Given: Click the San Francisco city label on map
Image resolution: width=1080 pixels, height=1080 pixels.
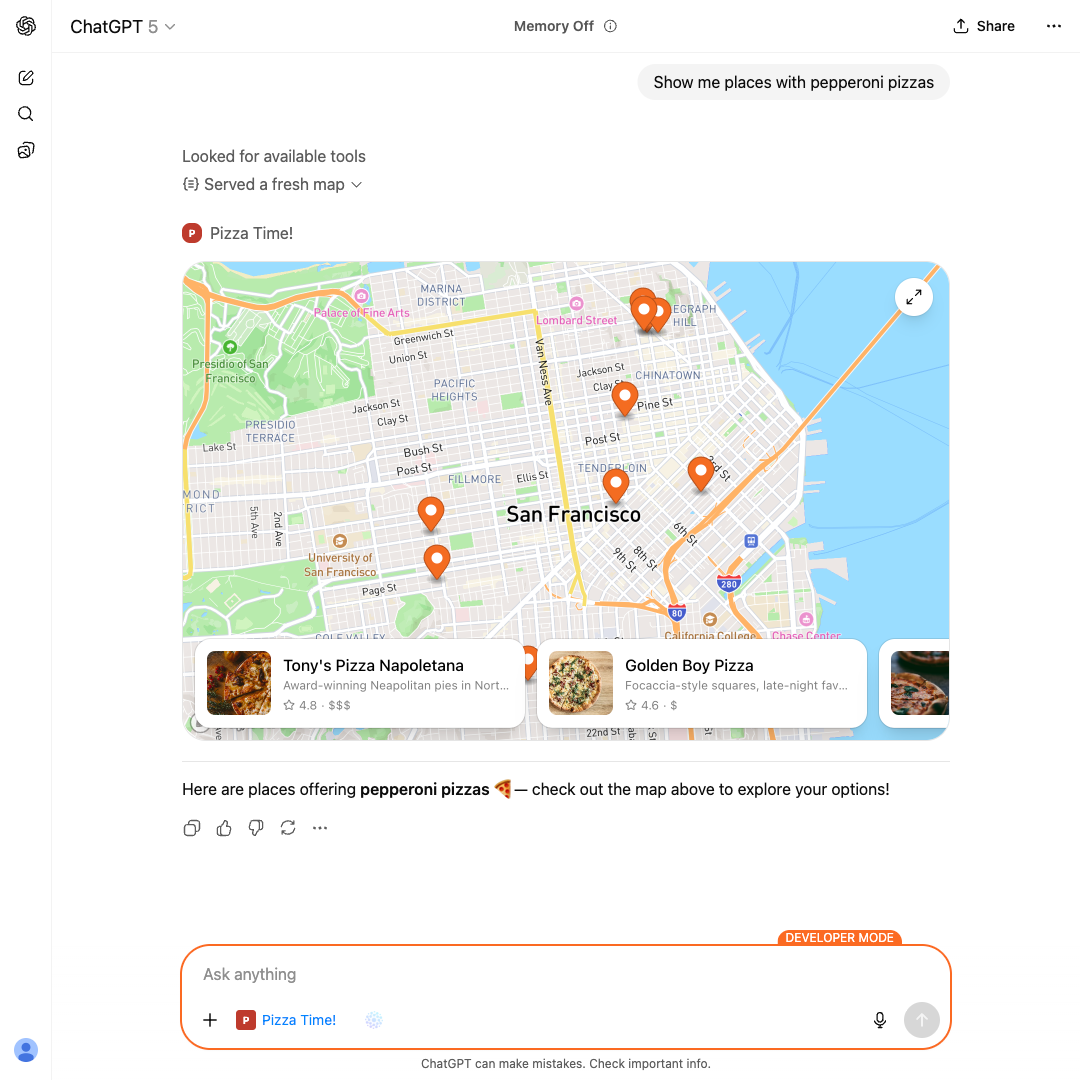Looking at the screenshot, I should pos(574,515).
